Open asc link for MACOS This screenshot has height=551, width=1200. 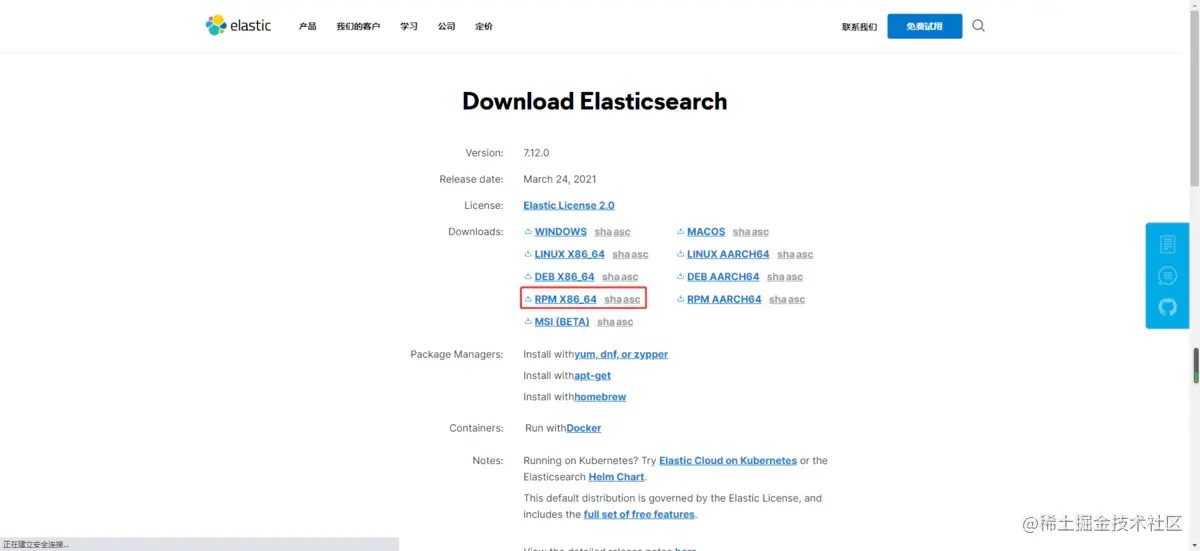click(x=760, y=232)
